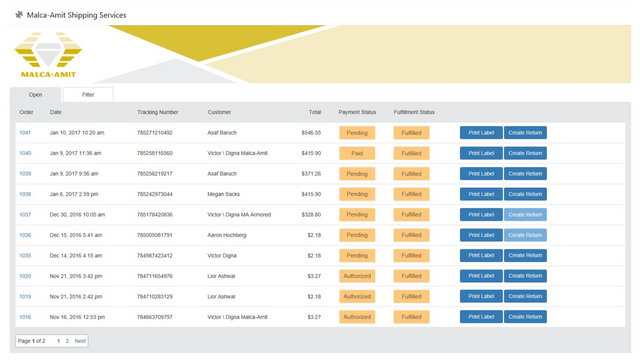Open order 1037 link
Image resolution: width=640 pixels, height=360 pixels.
[25, 214]
